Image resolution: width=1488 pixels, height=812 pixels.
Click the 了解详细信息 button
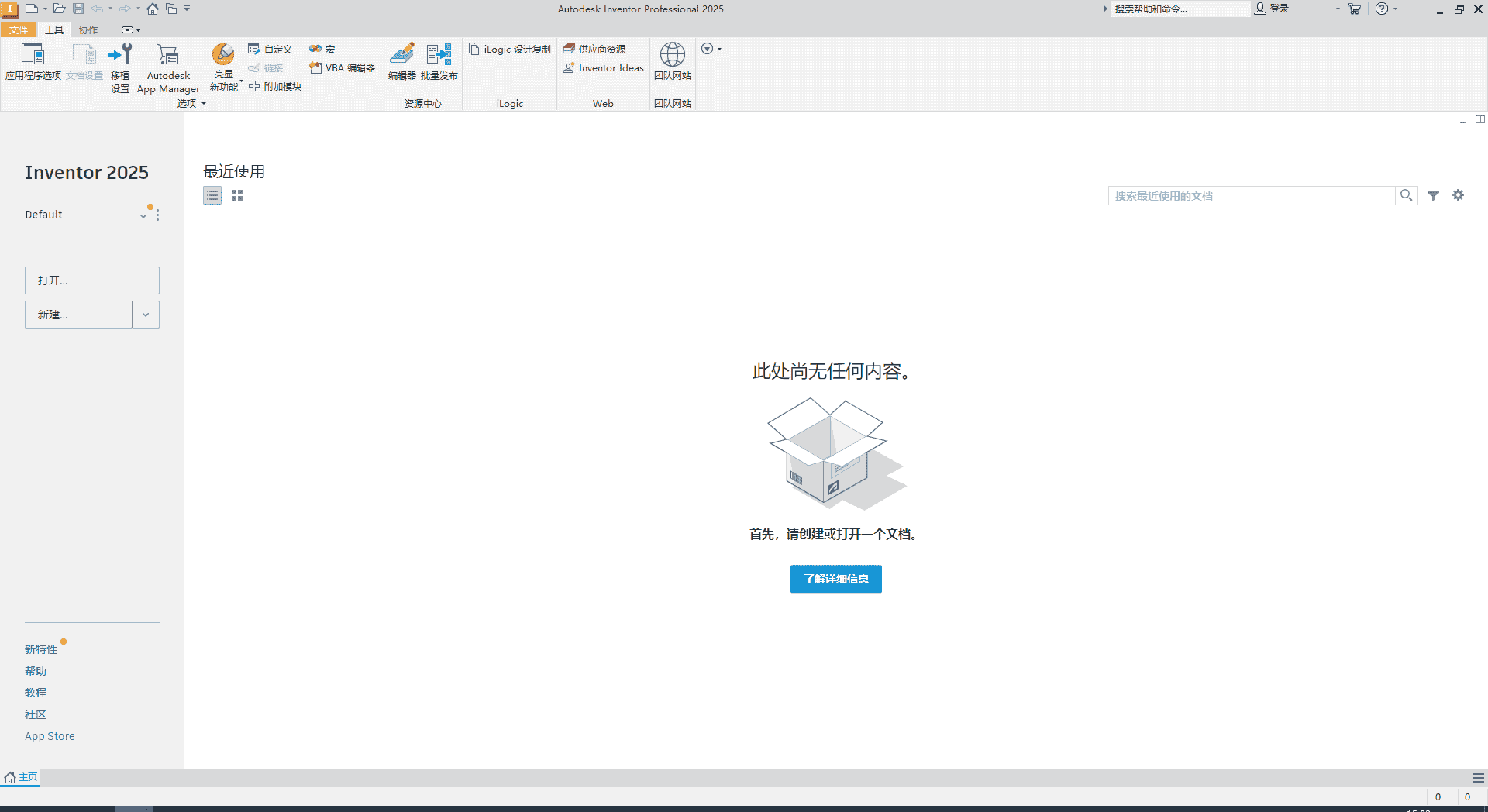tap(835, 579)
